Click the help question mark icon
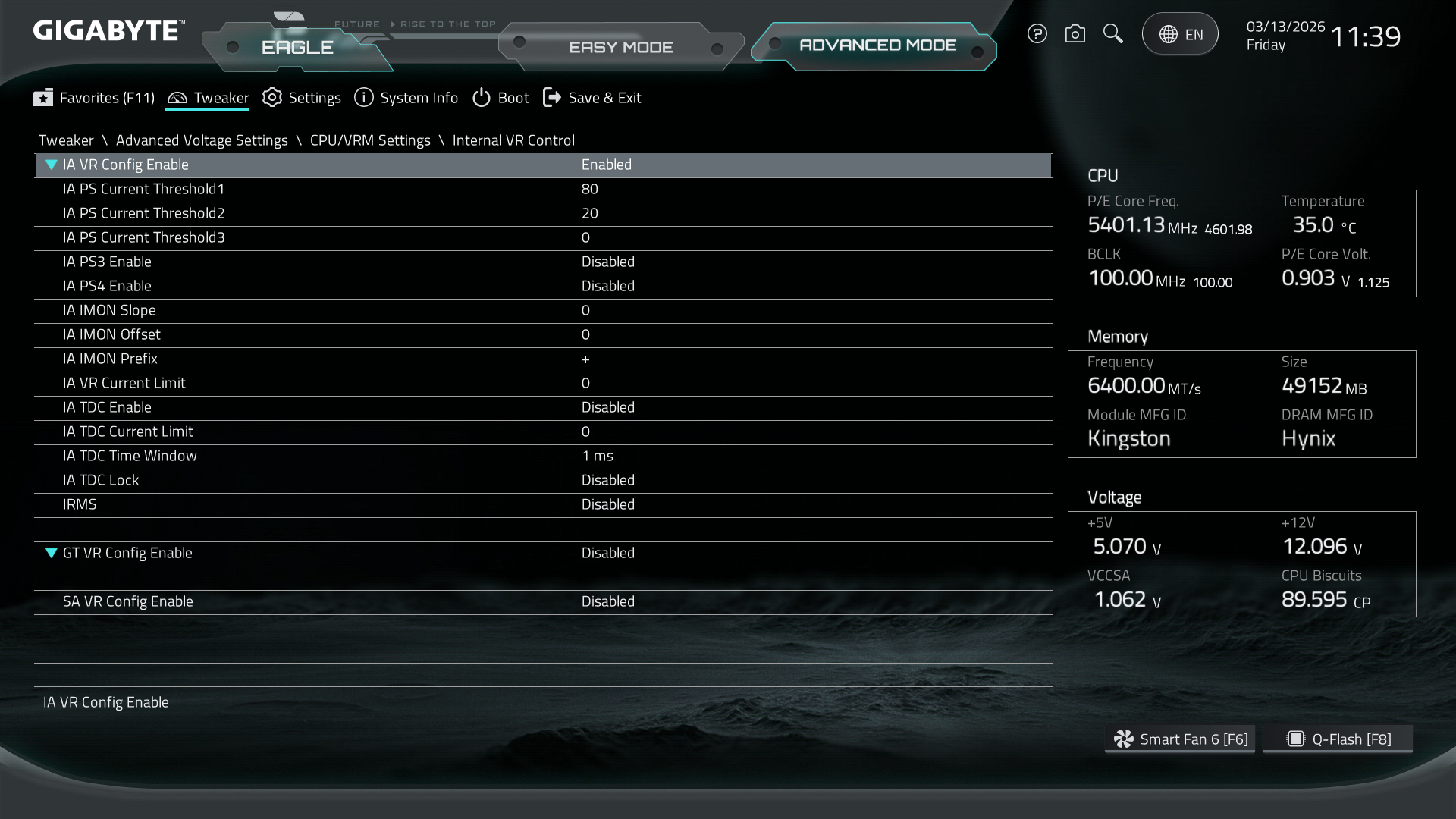This screenshot has height=819, width=1456. point(1037,34)
